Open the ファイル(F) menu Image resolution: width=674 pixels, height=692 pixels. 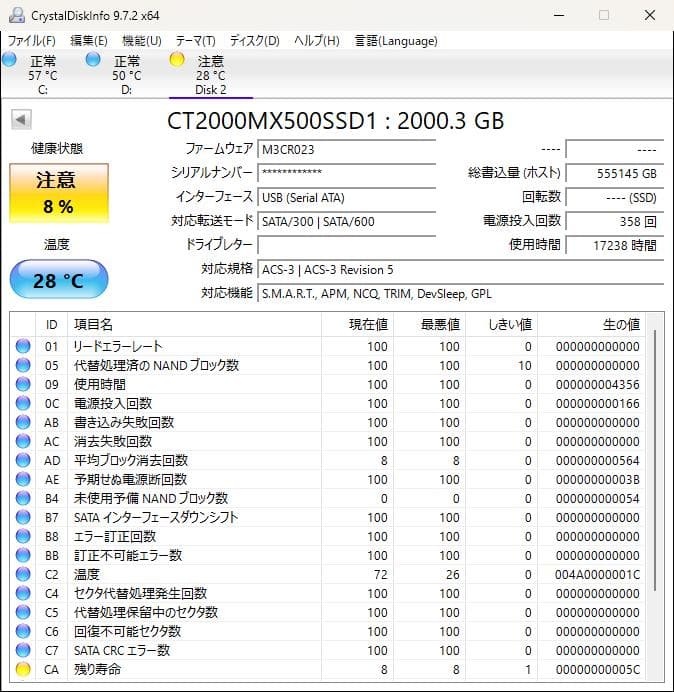32,41
